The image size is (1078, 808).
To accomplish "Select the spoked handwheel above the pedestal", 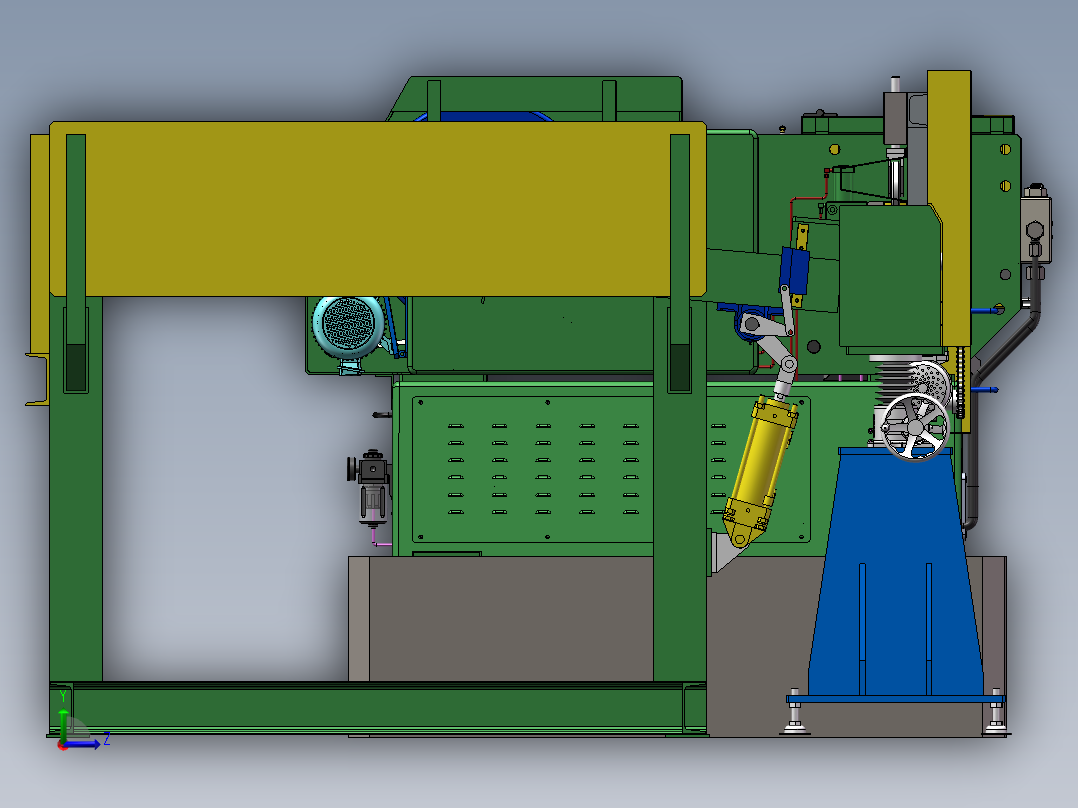I will 915,427.
